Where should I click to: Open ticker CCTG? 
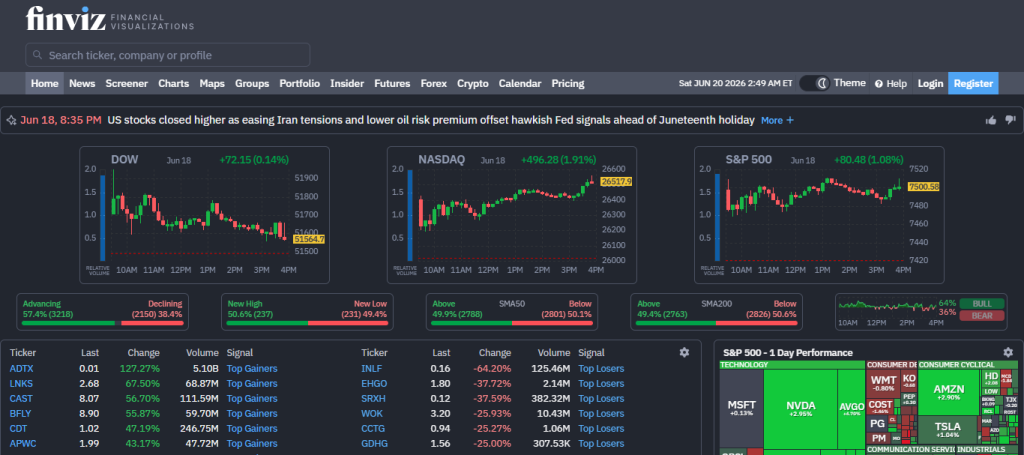point(373,429)
